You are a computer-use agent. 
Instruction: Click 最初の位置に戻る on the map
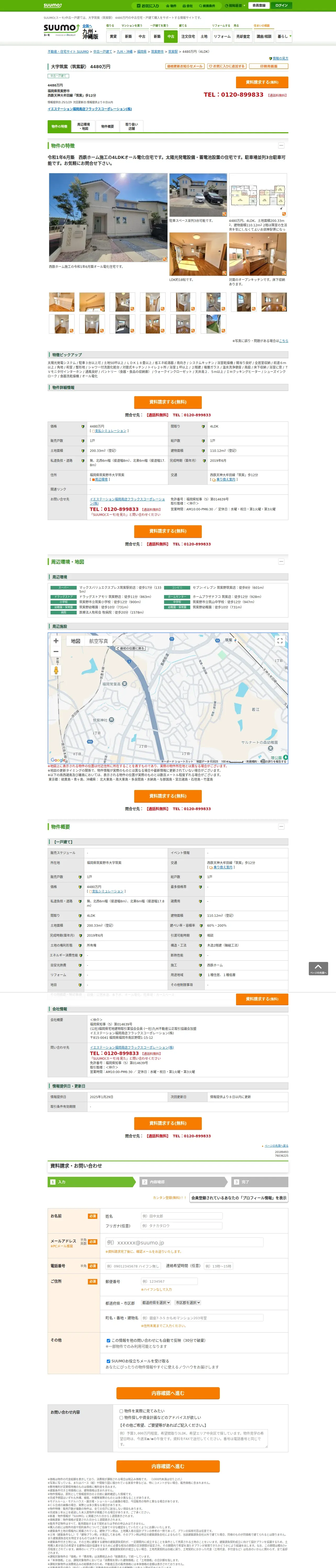(131, 648)
